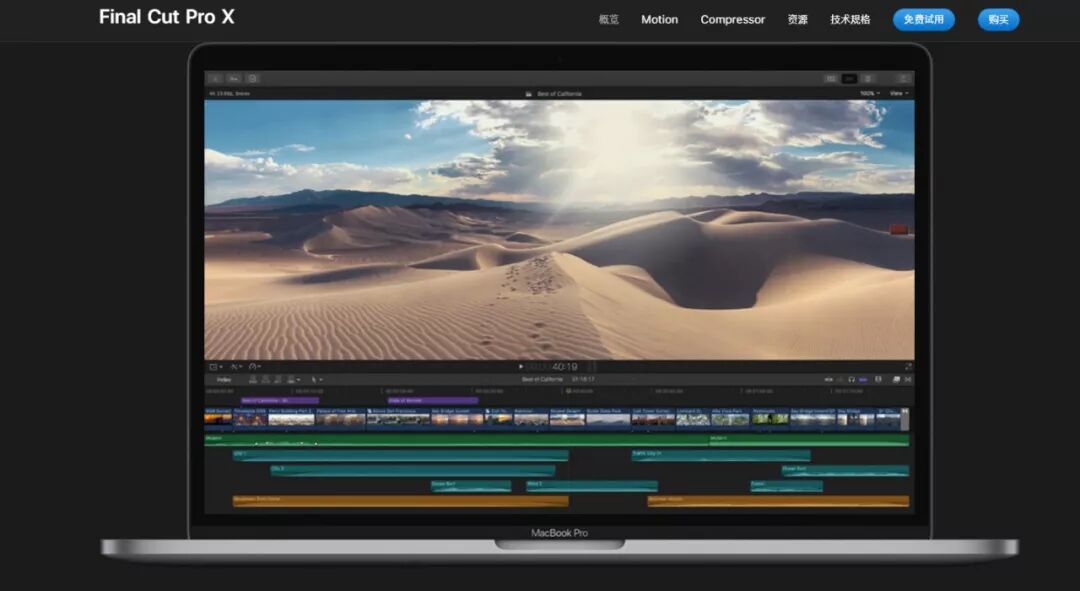Select the right orange audio clip
Screen dimensions: 1080x591
click(778, 501)
